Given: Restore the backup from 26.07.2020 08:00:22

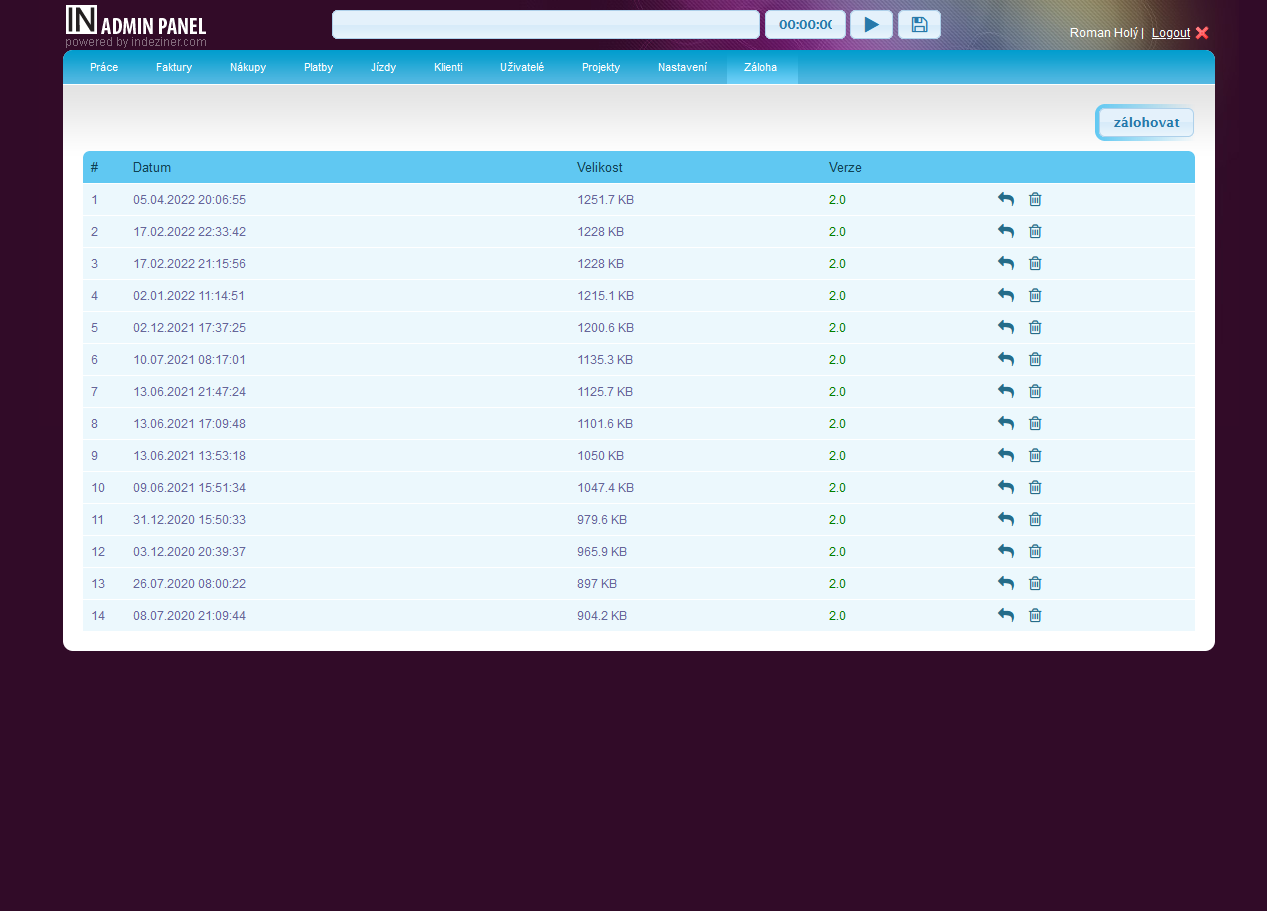Looking at the screenshot, I should 1006,583.
